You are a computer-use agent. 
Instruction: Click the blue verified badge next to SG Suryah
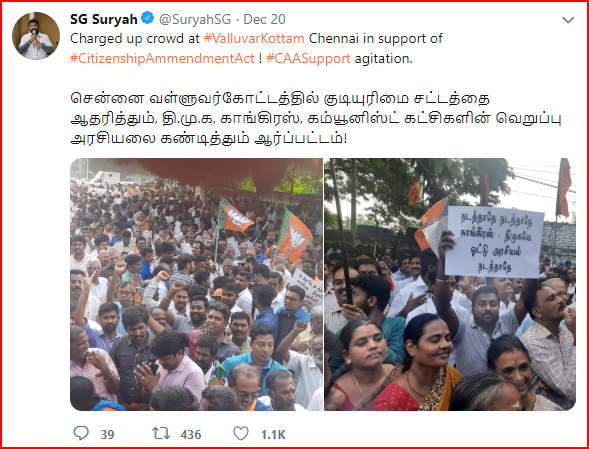click(x=147, y=18)
